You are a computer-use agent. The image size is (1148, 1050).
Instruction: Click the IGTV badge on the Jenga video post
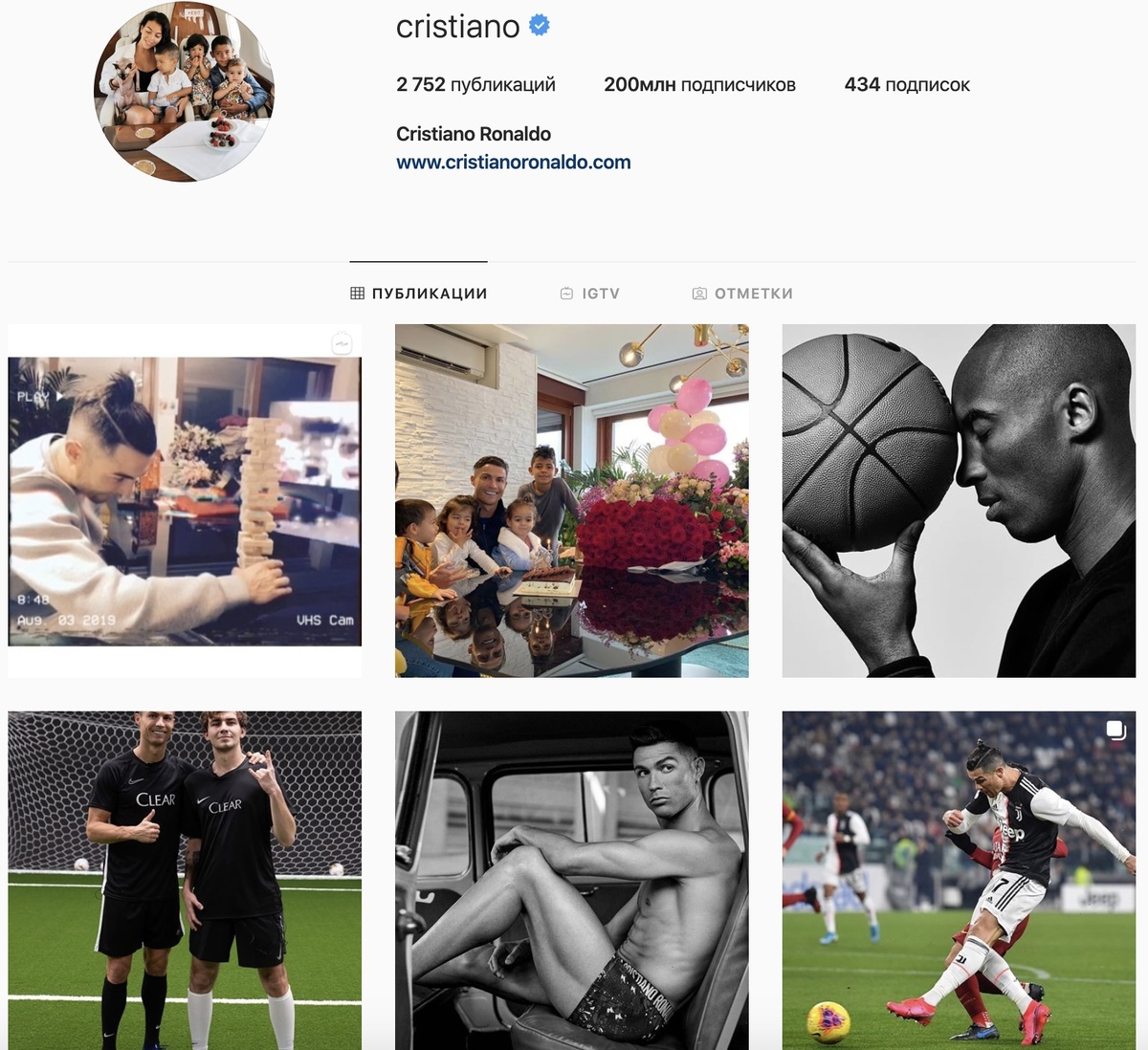pyautogui.click(x=342, y=343)
